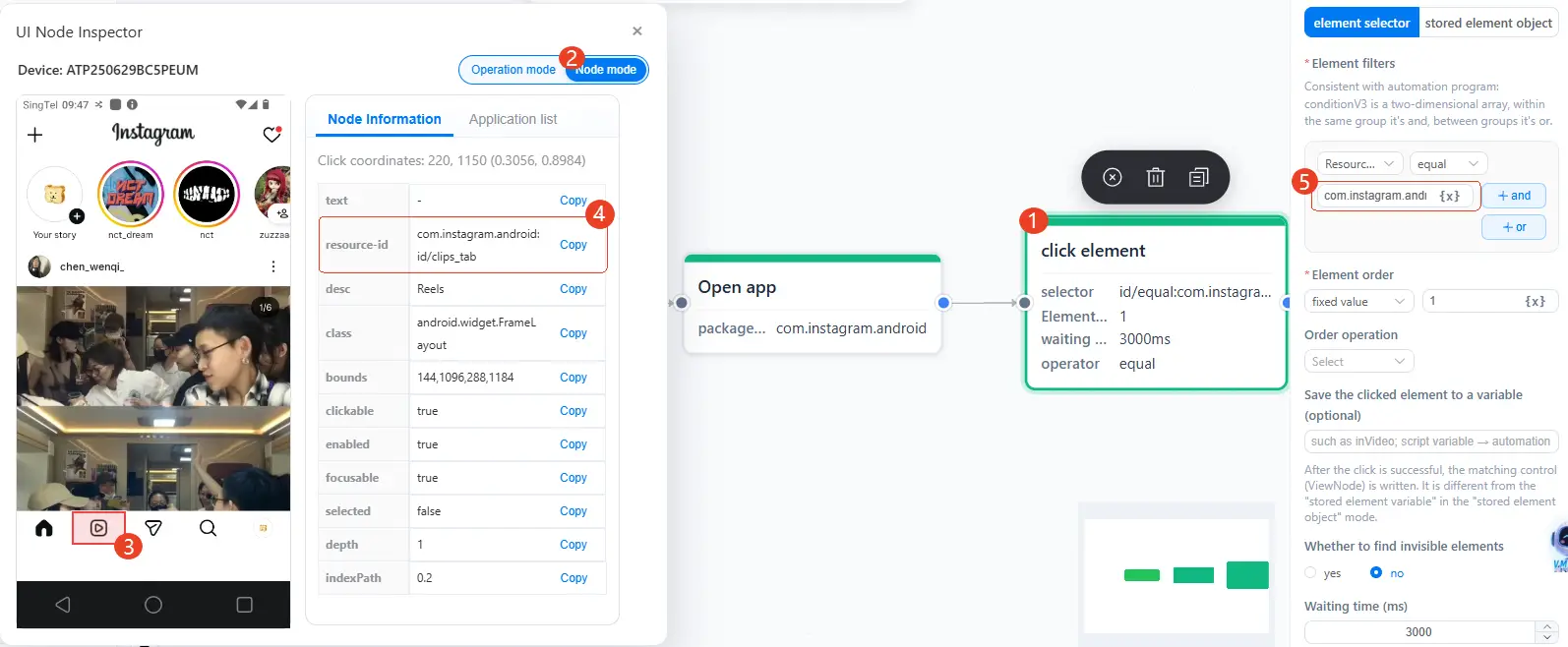Add an 'and' filter condition
Viewport: 1568px width, 647px height.
pyautogui.click(x=1514, y=196)
